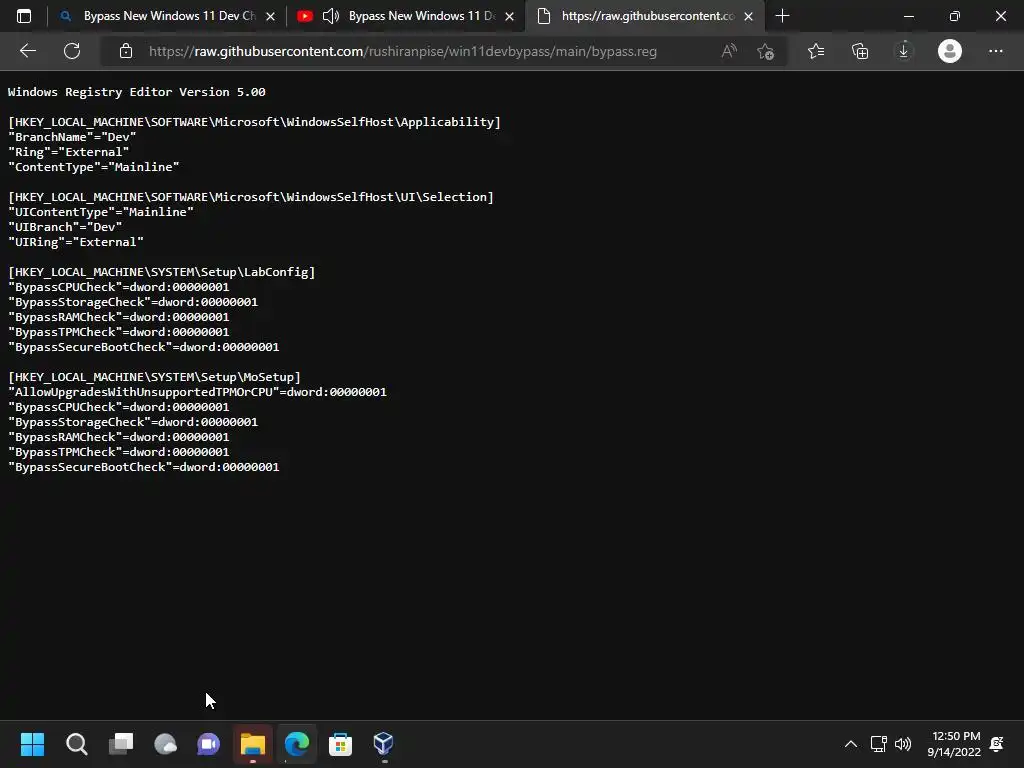This screenshot has width=1024, height=768.
Task: Open Edge Settings and more menu
Action: [x=995, y=51]
